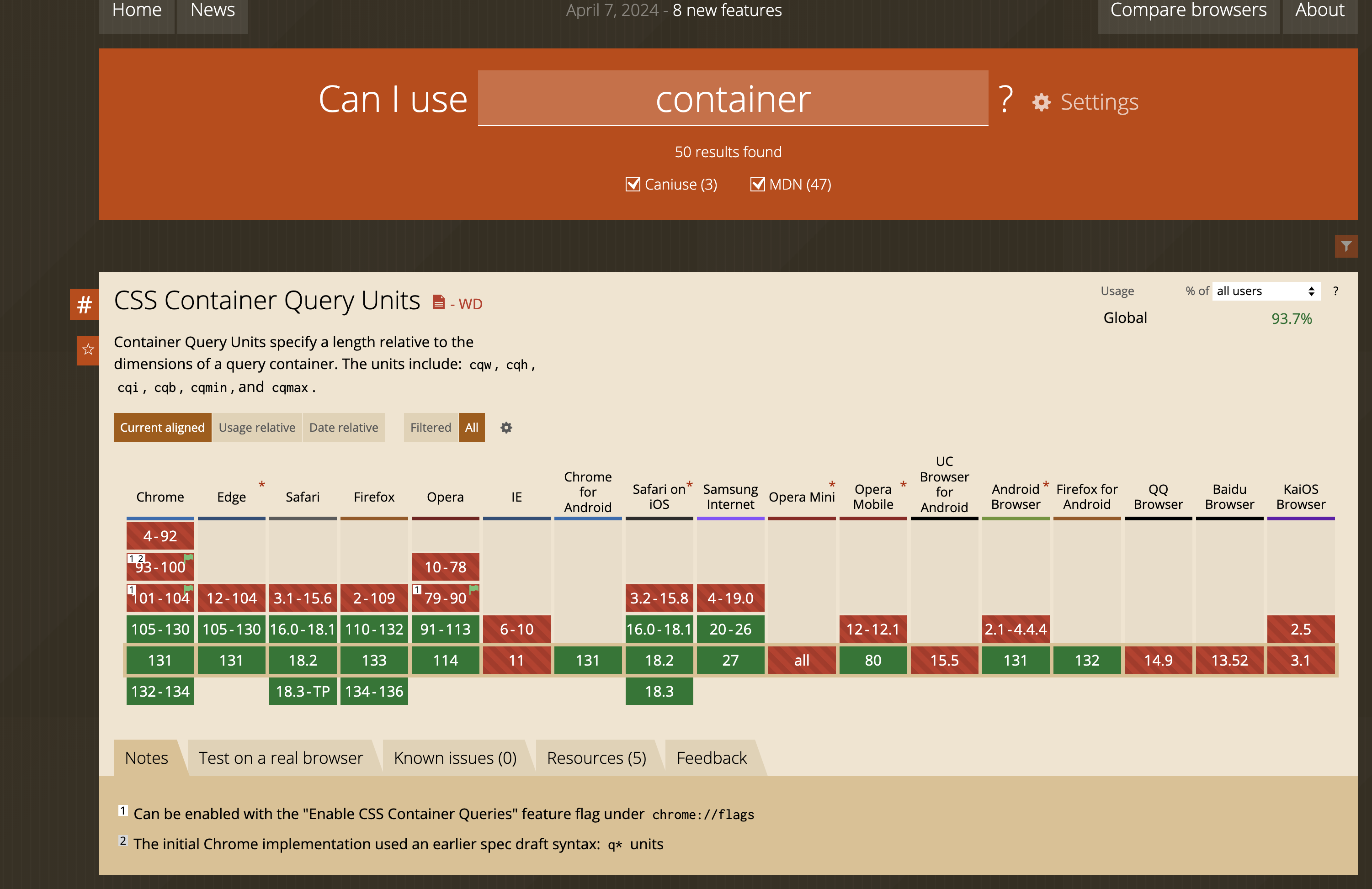Viewport: 1372px width, 889px height.
Task: Uncheck the Caniuse (3) checkbox
Action: [633, 185]
